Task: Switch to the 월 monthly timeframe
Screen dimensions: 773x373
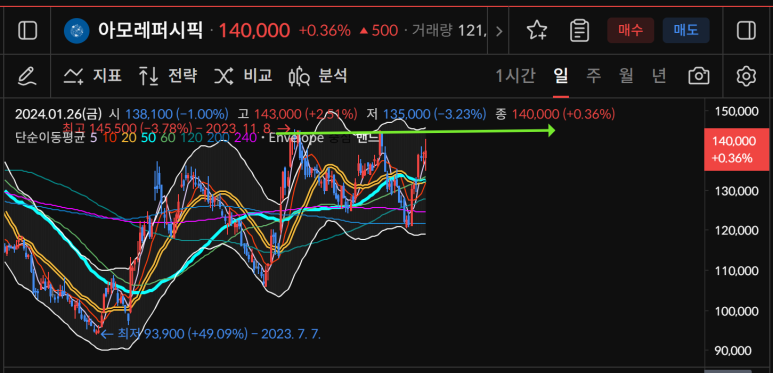Action: coord(626,76)
